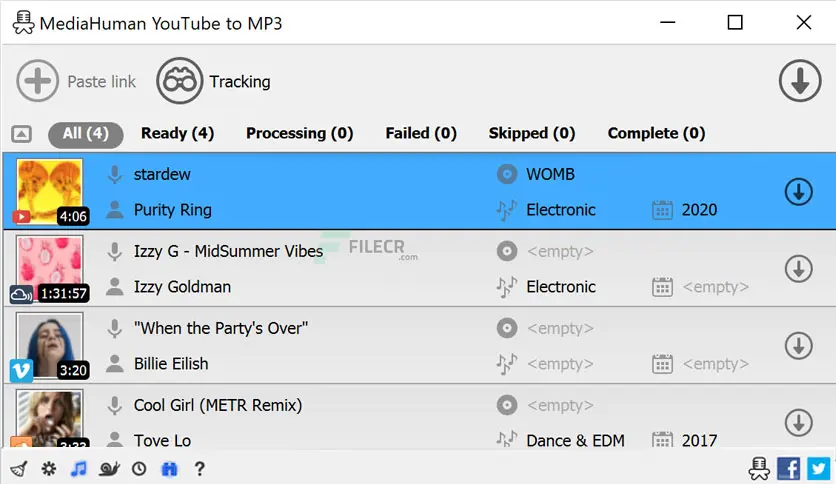Open Tracking with the binoculars icon
Viewport: 836px width, 484px height.
pyautogui.click(x=179, y=81)
